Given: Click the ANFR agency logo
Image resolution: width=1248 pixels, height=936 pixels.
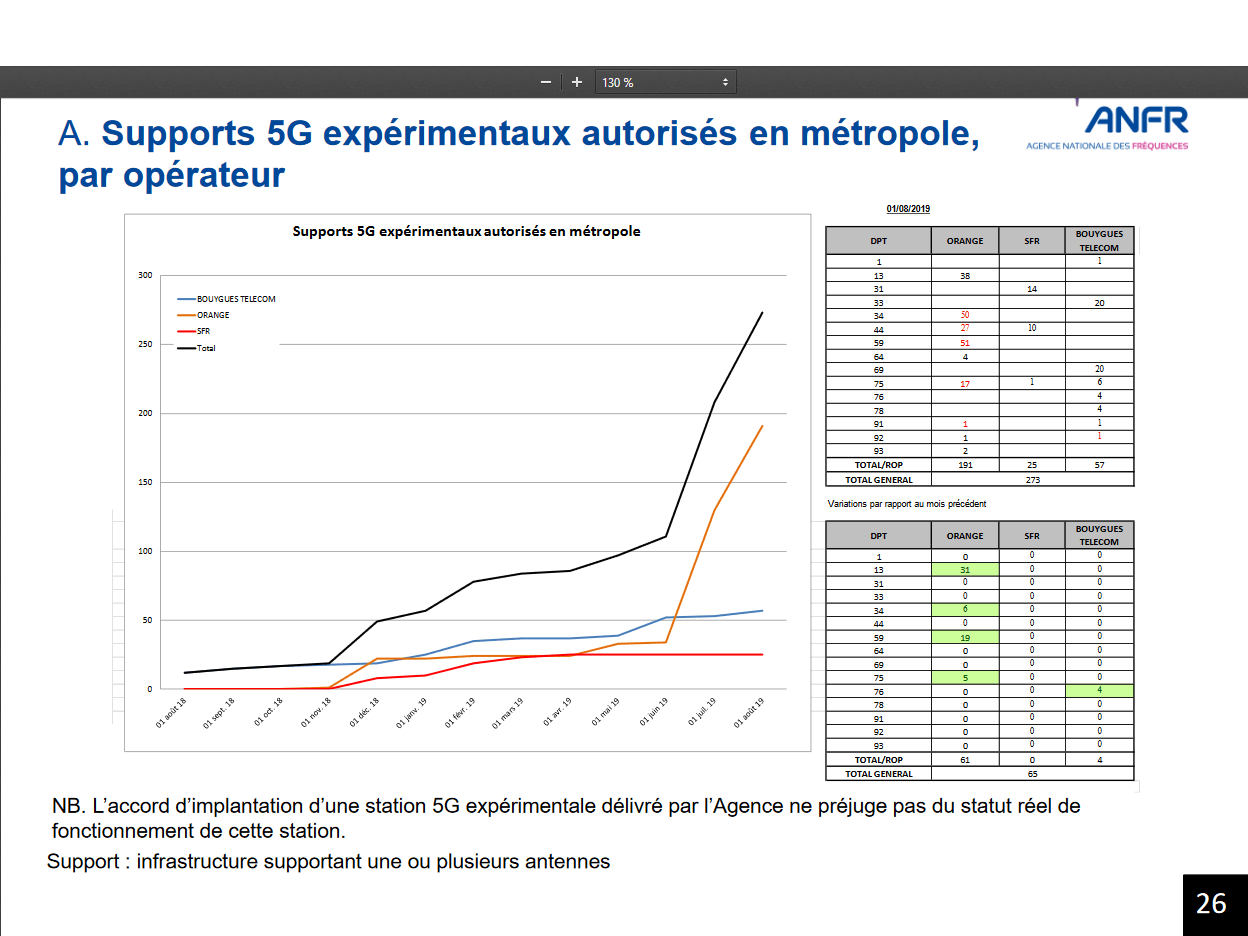Looking at the screenshot, I should click(x=1108, y=125).
